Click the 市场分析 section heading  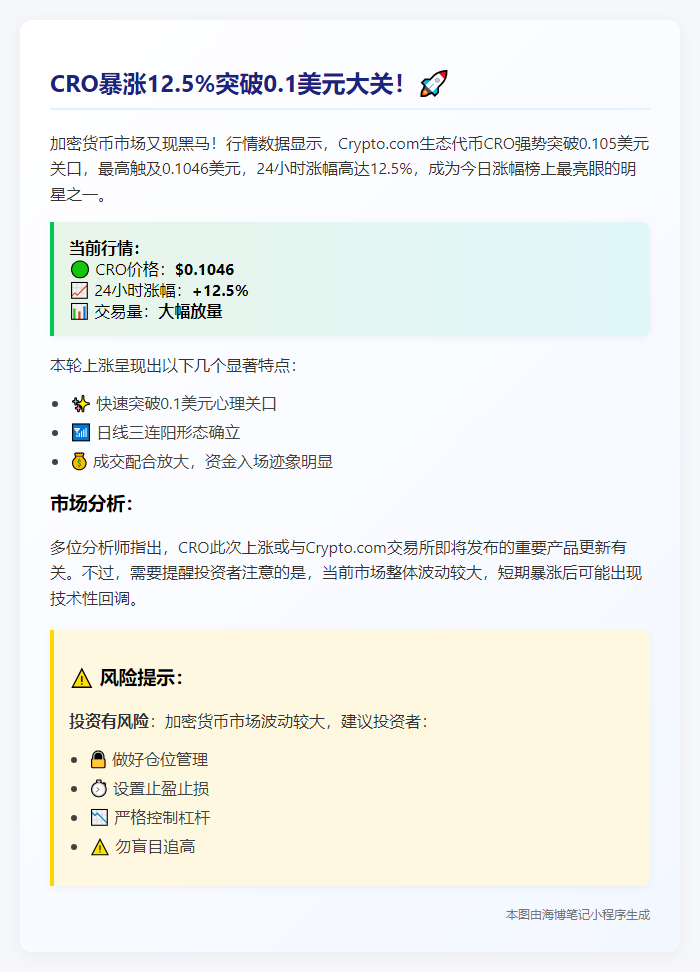pos(91,504)
